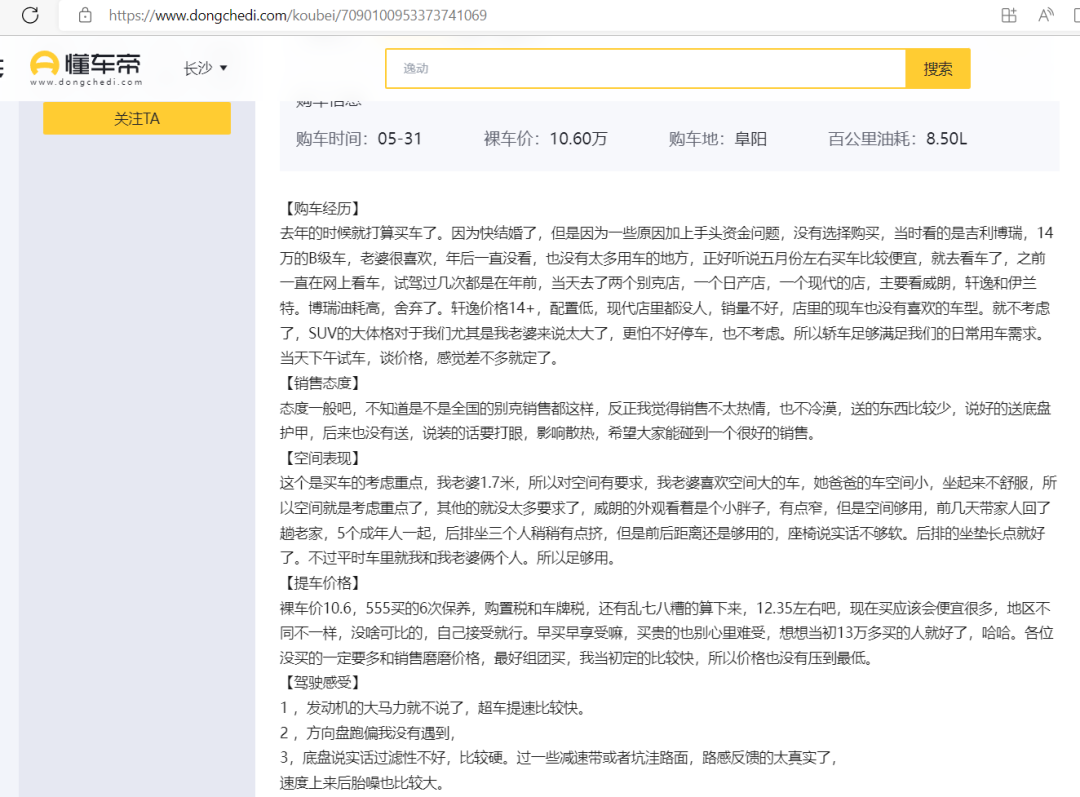Click the search input field with 逸动 placeholder
This screenshot has width=1080, height=797.
click(645, 68)
